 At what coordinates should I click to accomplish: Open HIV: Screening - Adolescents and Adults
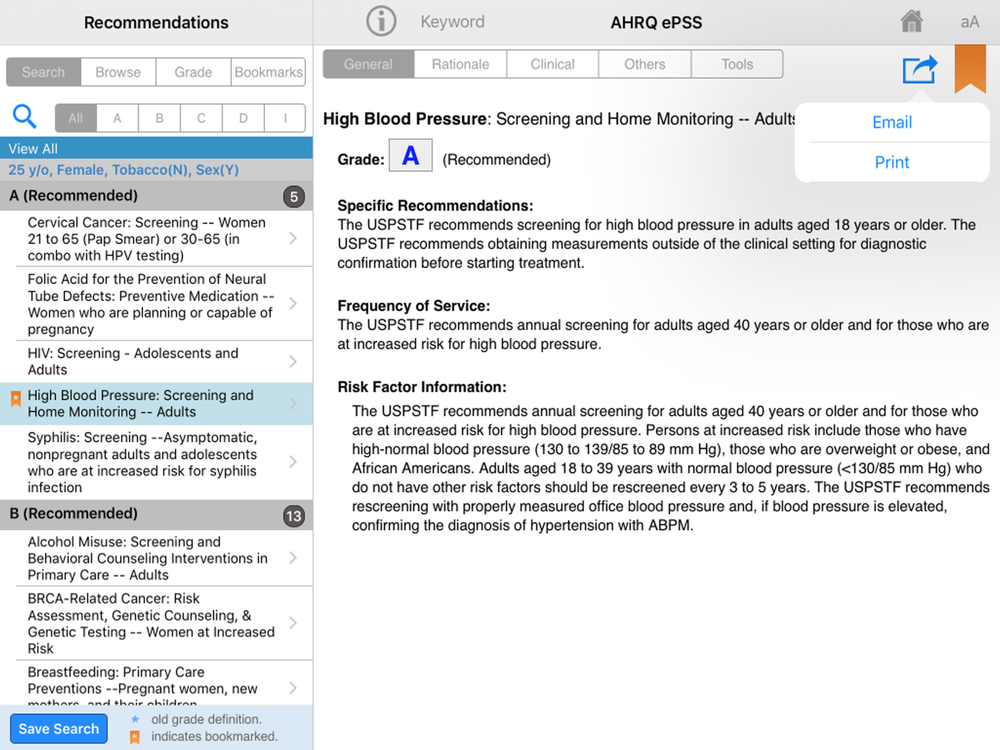(156, 362)
